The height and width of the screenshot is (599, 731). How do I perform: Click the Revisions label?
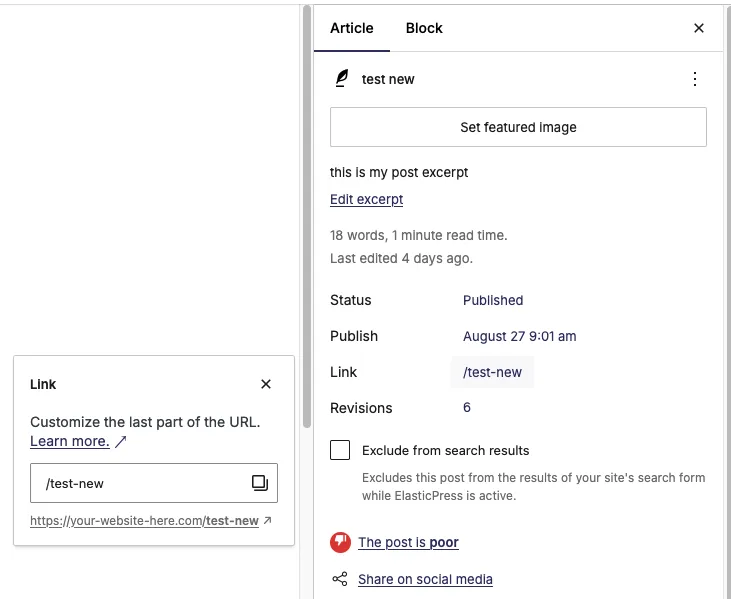pos(361,408)
